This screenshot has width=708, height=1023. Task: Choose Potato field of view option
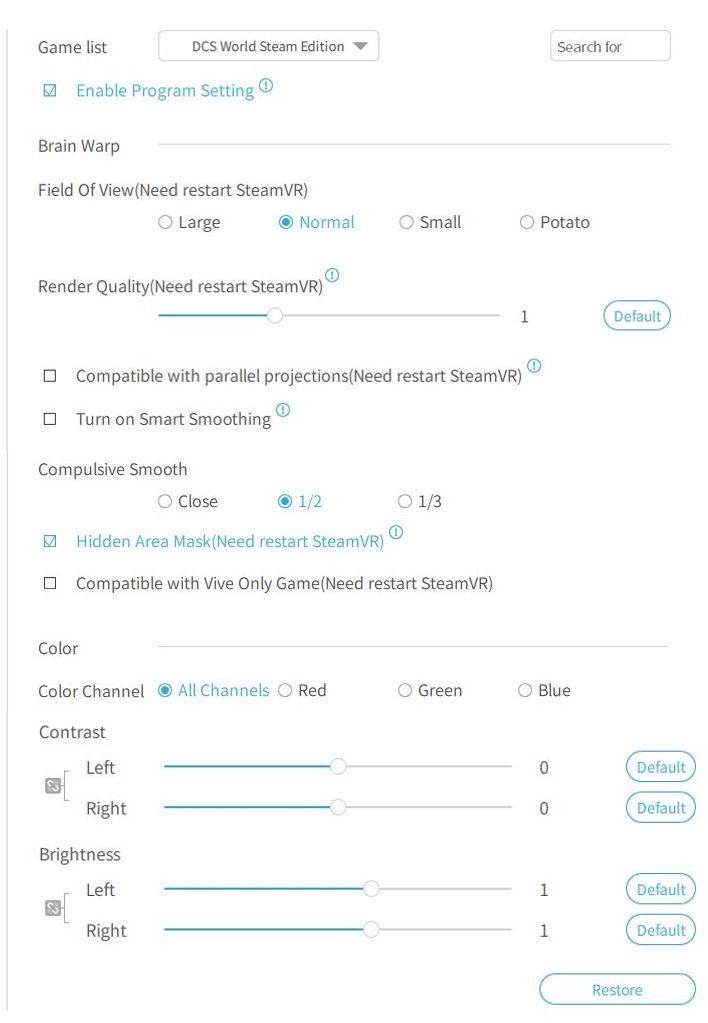(x=527, y=222)
